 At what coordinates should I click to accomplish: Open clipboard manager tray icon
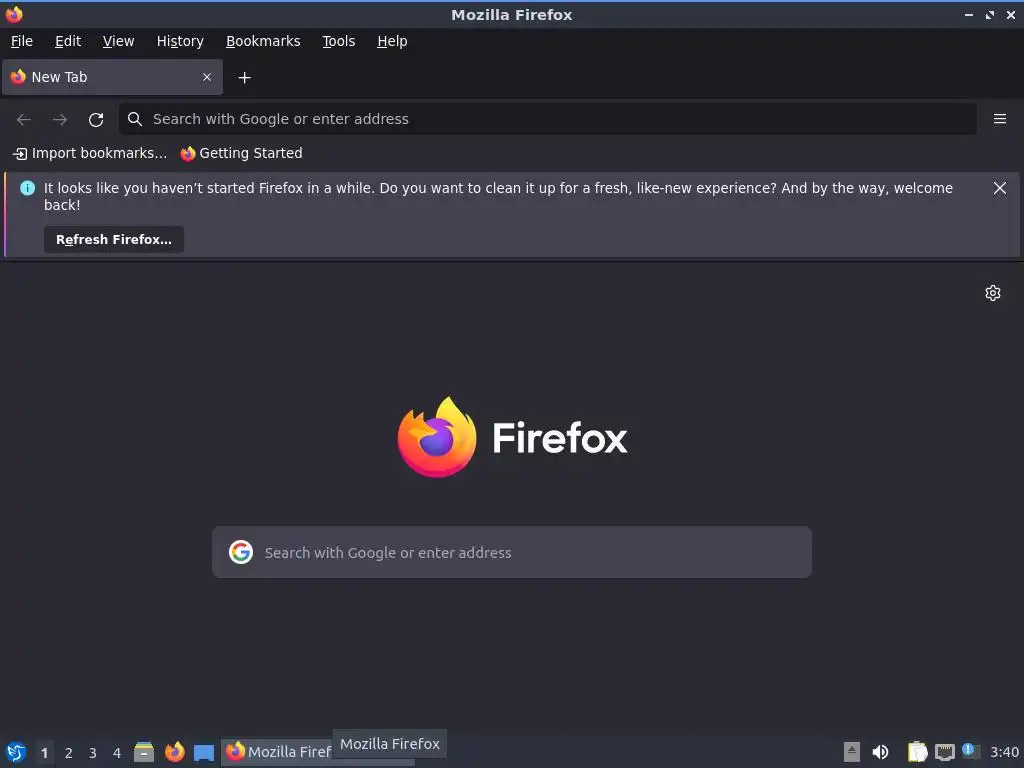coord(918,752)
